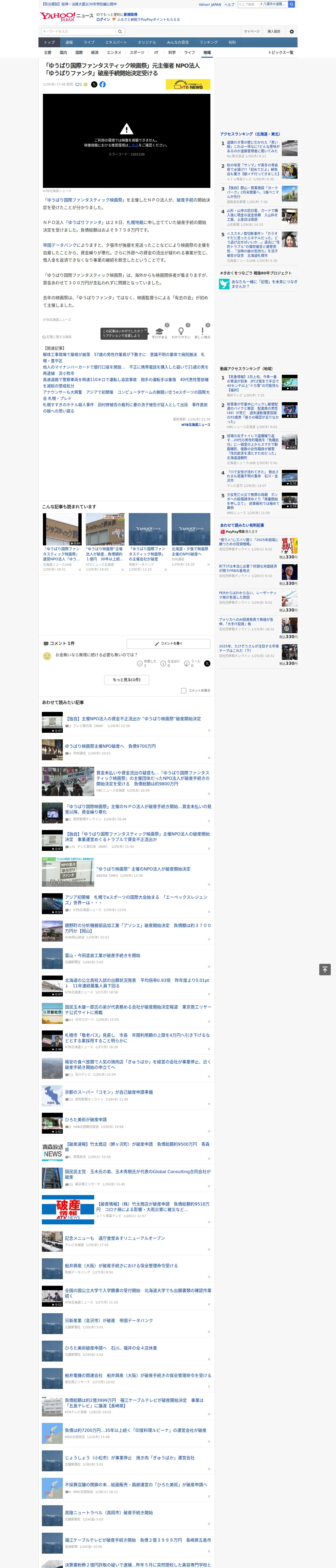The image size is (336, 1568).
Task: Click the コメントを書く button
Action: (x=169, y=643)
